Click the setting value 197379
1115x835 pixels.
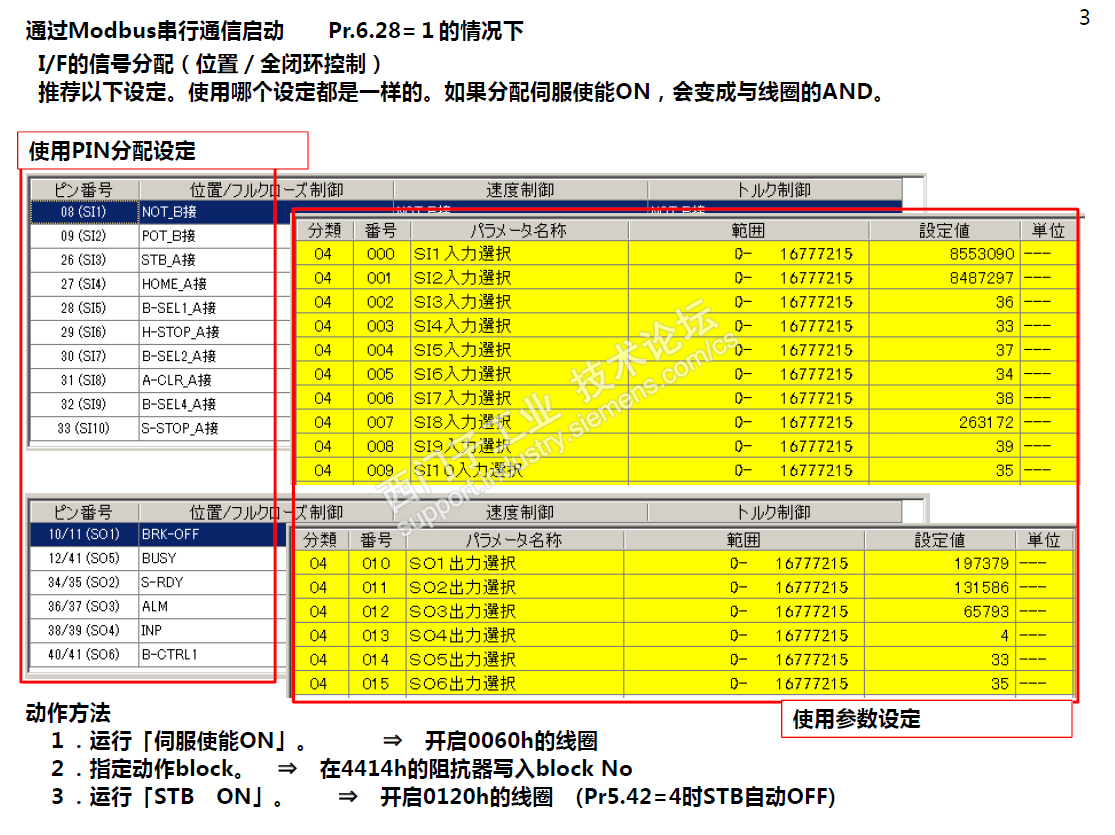coord(981,564)
